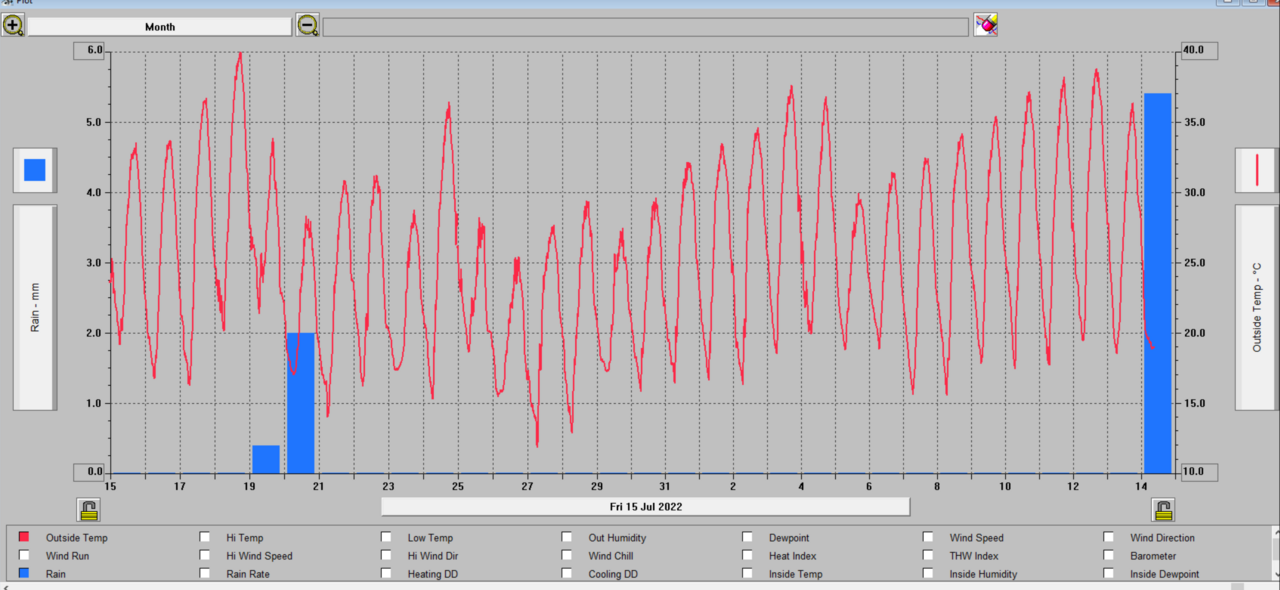Click the Outside Temp - °C axis label
The width and height of the screenshot is (1280, 590).
(1256, 307)
